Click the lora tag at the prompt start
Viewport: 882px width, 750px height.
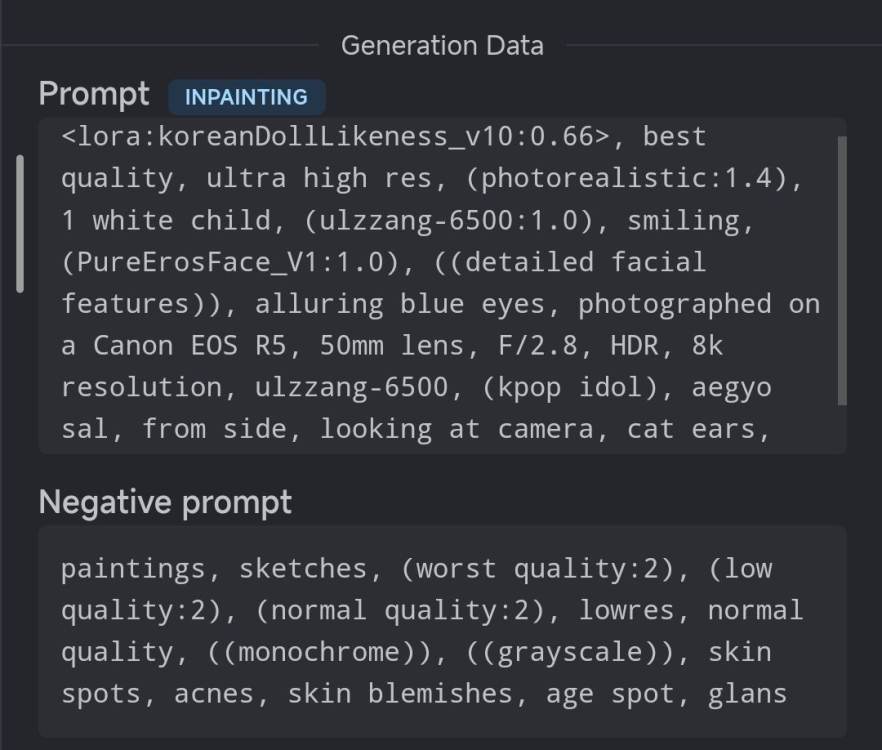point(335,137)
